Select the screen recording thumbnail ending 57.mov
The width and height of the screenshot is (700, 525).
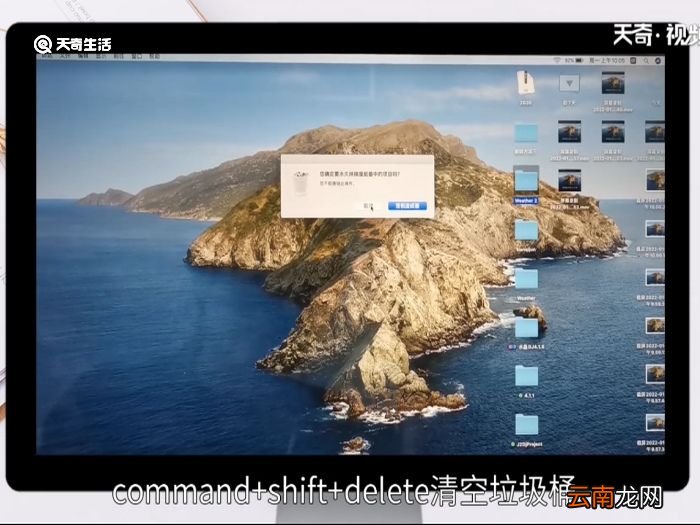(569, 132)
